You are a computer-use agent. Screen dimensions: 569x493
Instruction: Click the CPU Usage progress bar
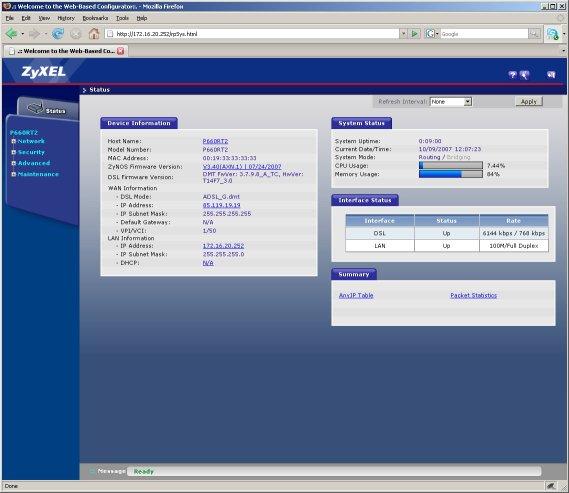pyautogui.click(x=451, y=165)
